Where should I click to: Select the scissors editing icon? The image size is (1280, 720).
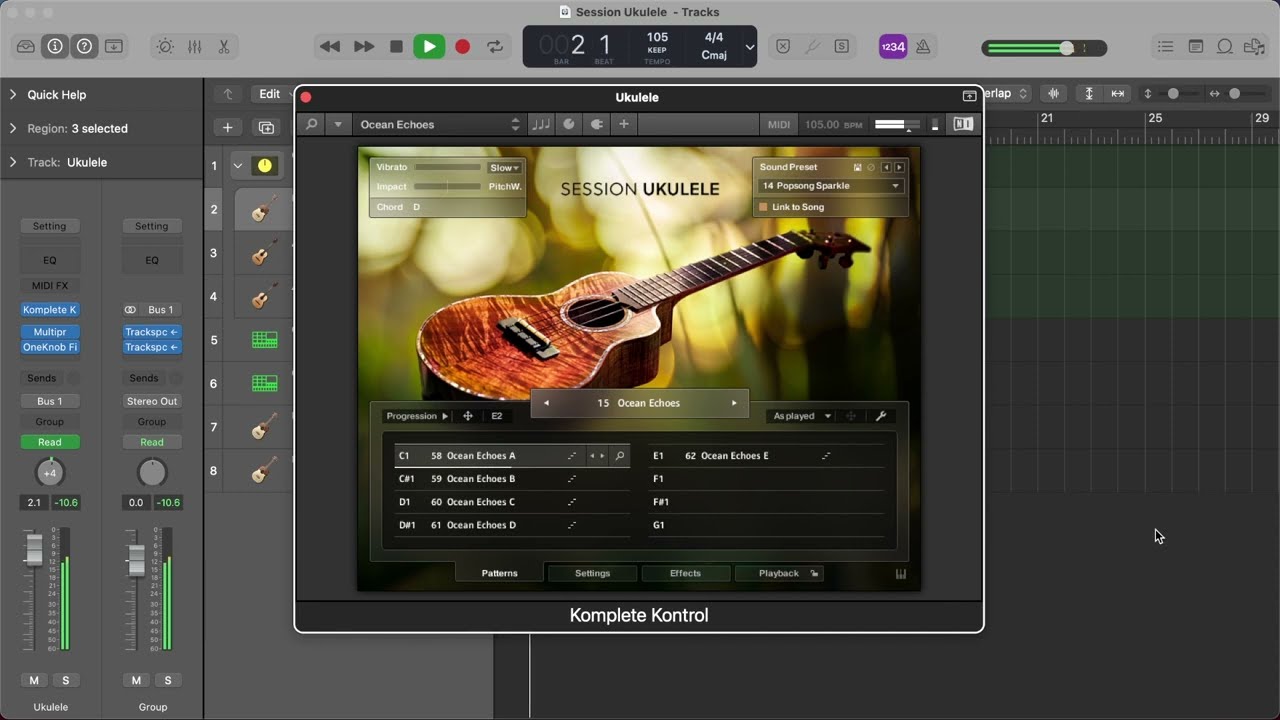coord(224,47)
